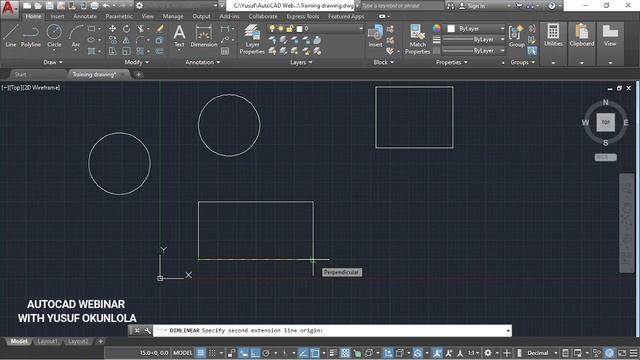640x360 pixels.
Task: Click the Mirror tool icon
Action: (x=126, y=40)
